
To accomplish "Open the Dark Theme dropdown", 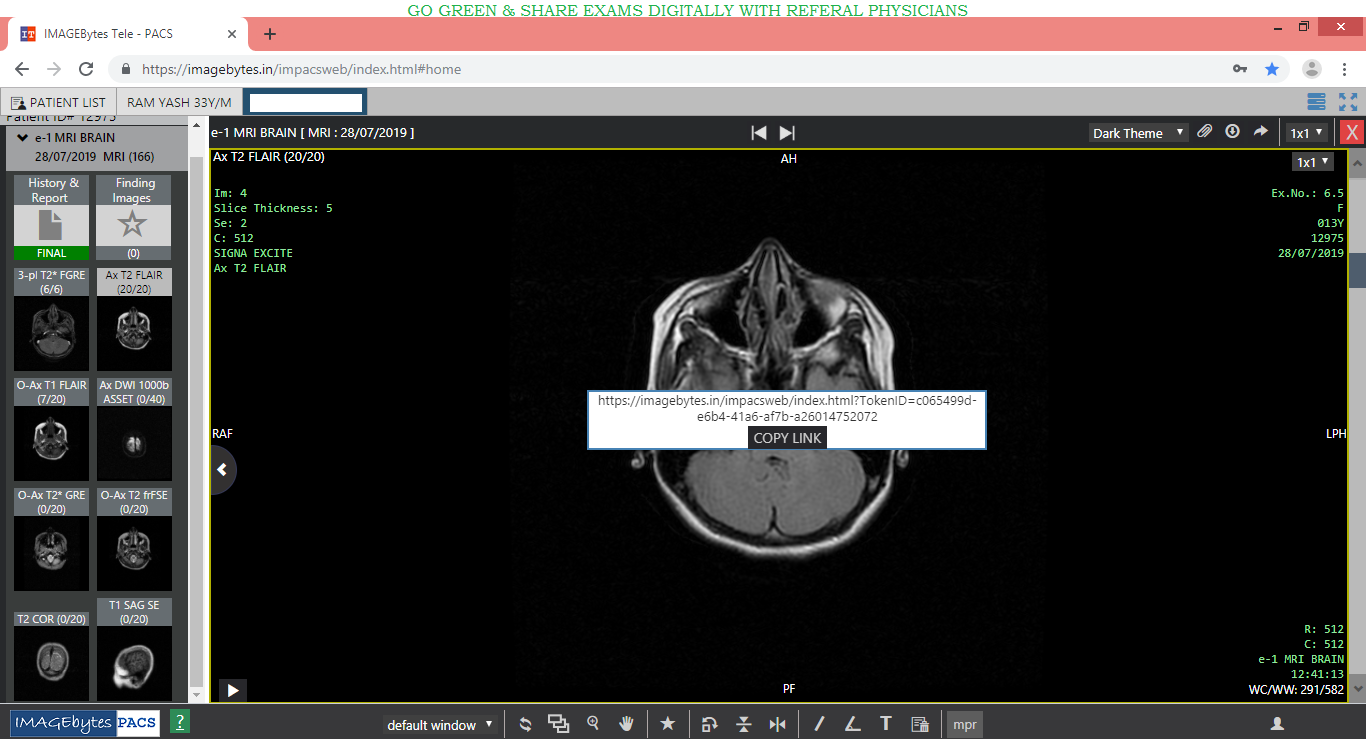I will point(1138,133).
